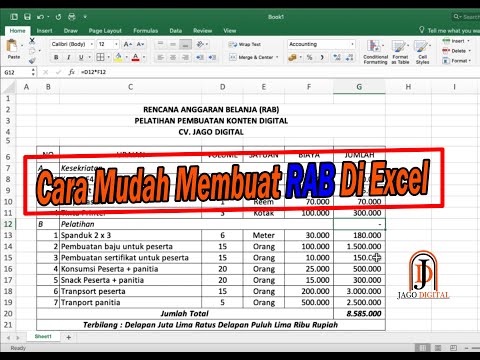480x360 pixels.
Task: Expand the Merge & Center dropdown arrow
Action: coord(277,57)
